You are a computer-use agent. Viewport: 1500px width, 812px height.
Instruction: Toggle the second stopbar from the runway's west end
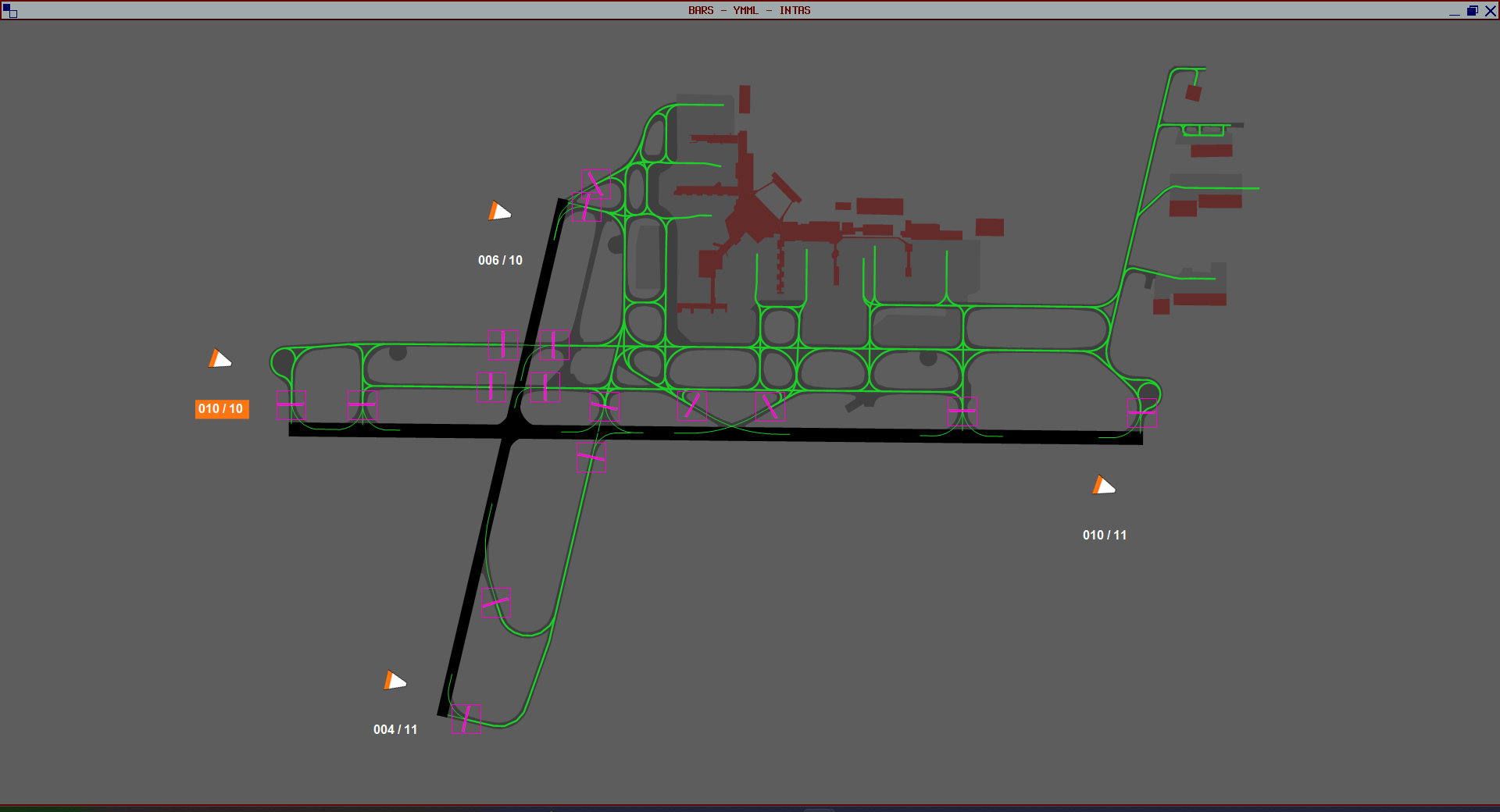pyautogui.click(x=362, y=404)
